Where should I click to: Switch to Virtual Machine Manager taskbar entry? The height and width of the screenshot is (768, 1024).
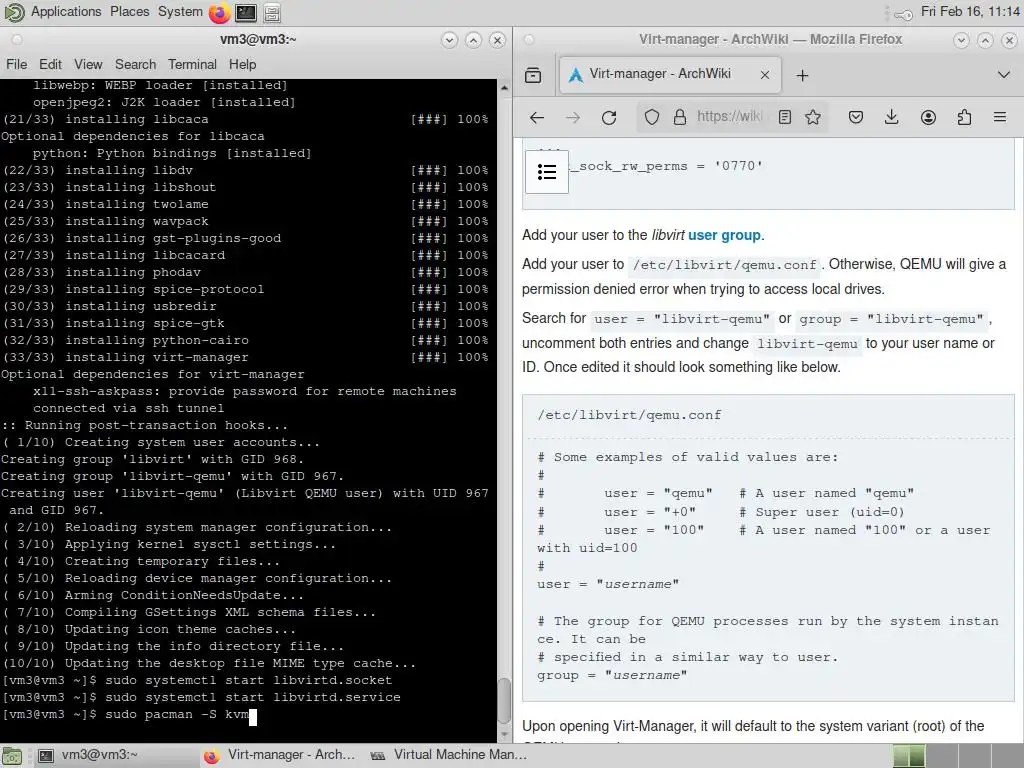click(x=449, y=756)
